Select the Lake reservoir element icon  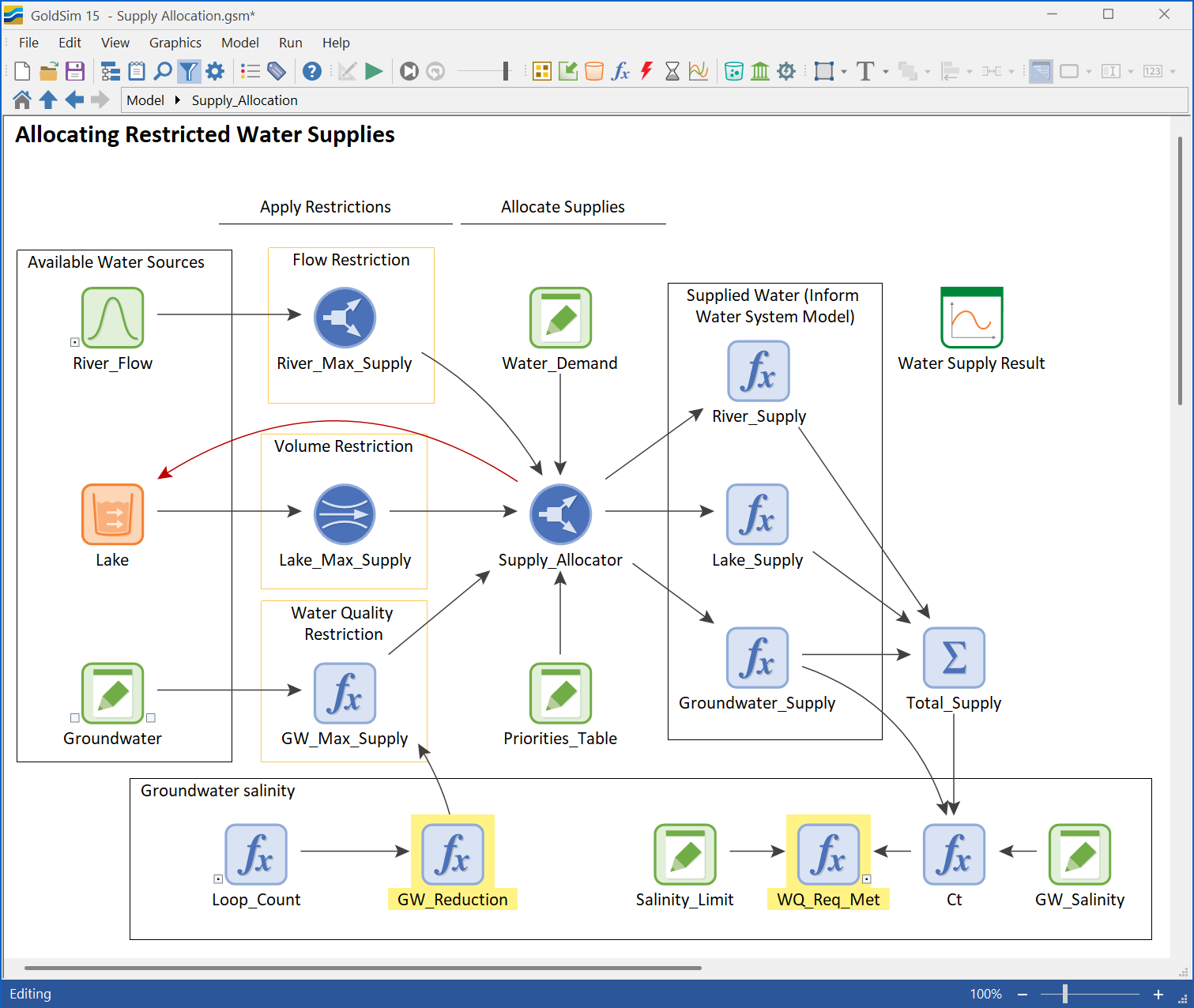pyautogui.click(x=113, y=514)
